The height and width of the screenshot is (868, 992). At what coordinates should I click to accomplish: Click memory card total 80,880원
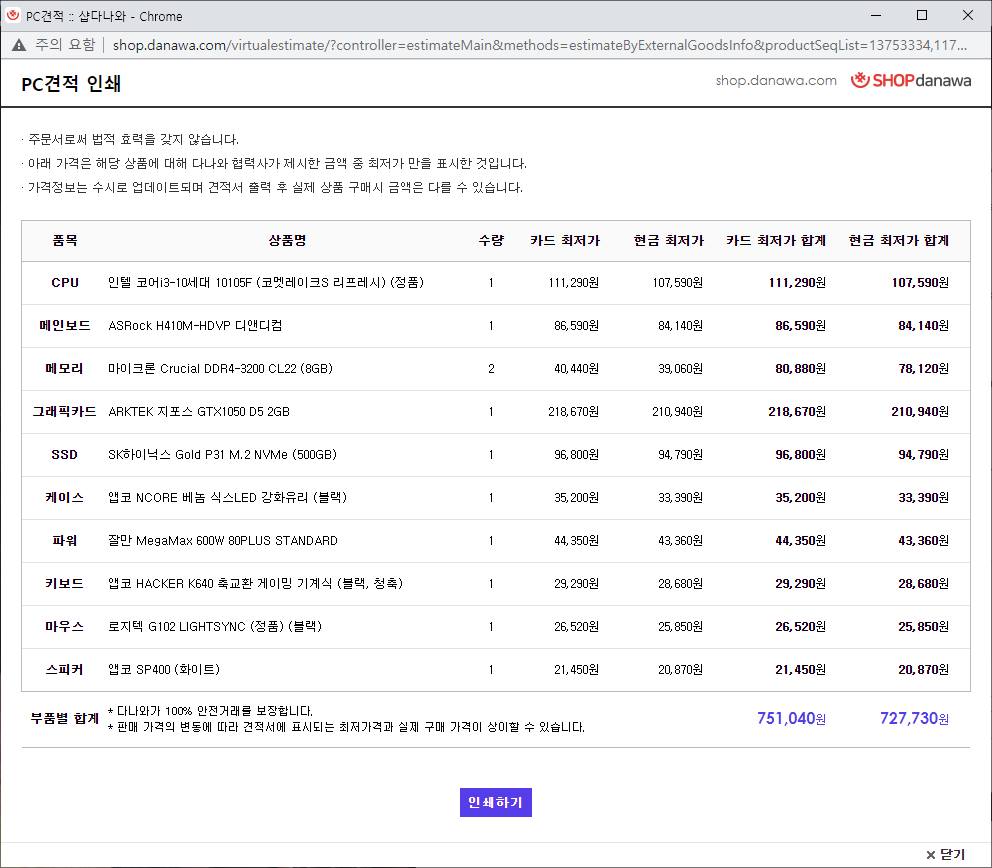pyautogui.click(x=800, y=369)
